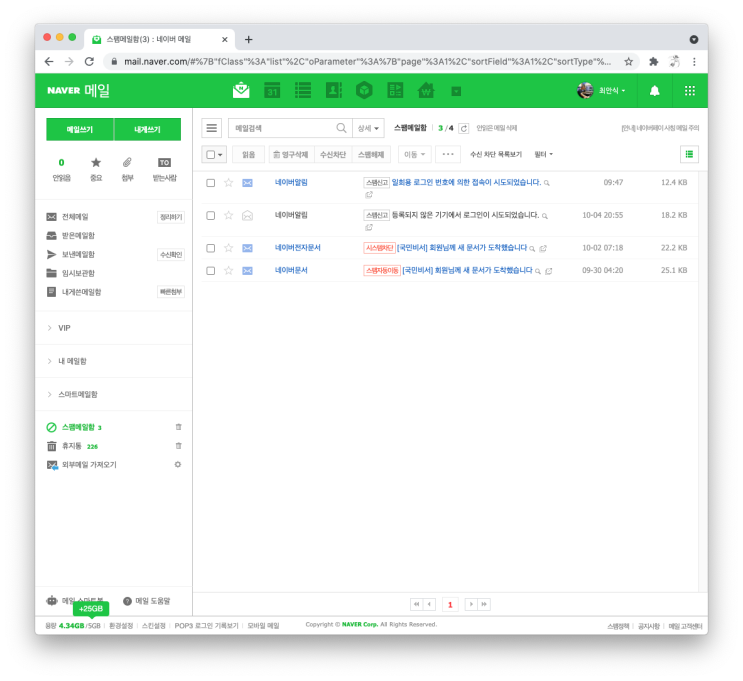This screenshot has height=681, width=743.
Task: Click 수신차단 block sender button
Action: [333, 154]
